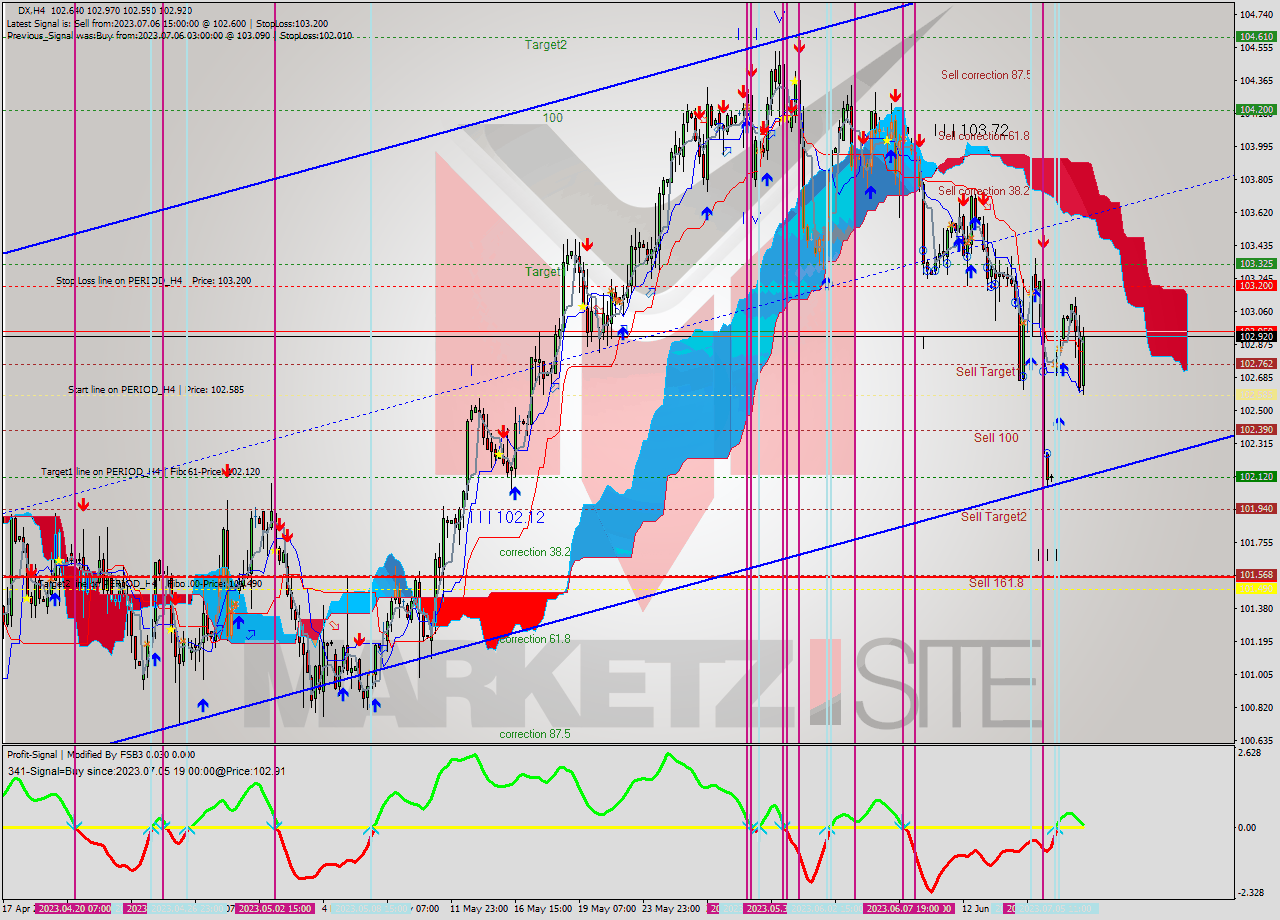Click the I I I 103.72 wave label
1280x920 pixels.
[971, 130]
